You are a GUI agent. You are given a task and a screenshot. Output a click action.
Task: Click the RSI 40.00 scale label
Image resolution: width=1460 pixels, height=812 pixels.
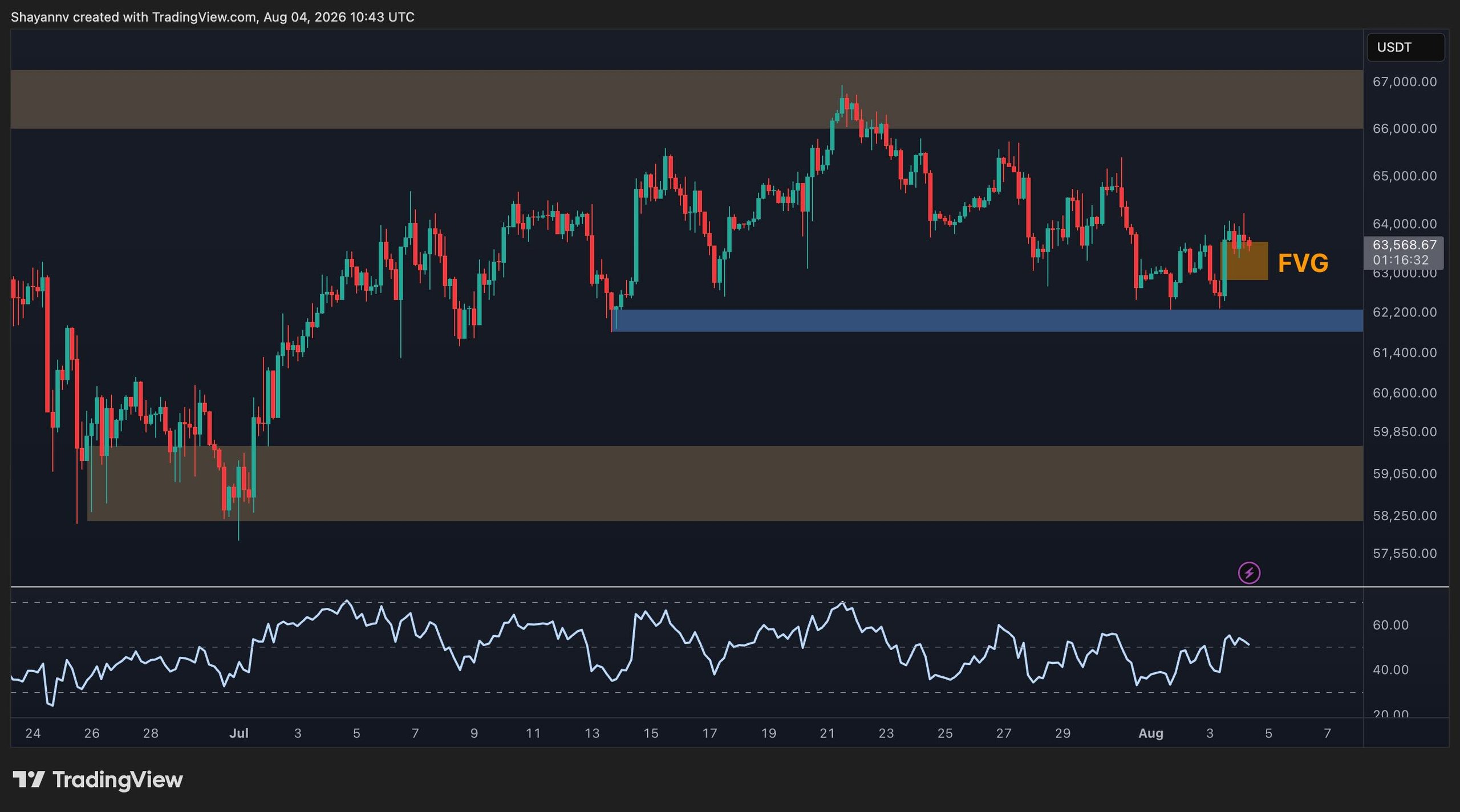coord(1390,669)
